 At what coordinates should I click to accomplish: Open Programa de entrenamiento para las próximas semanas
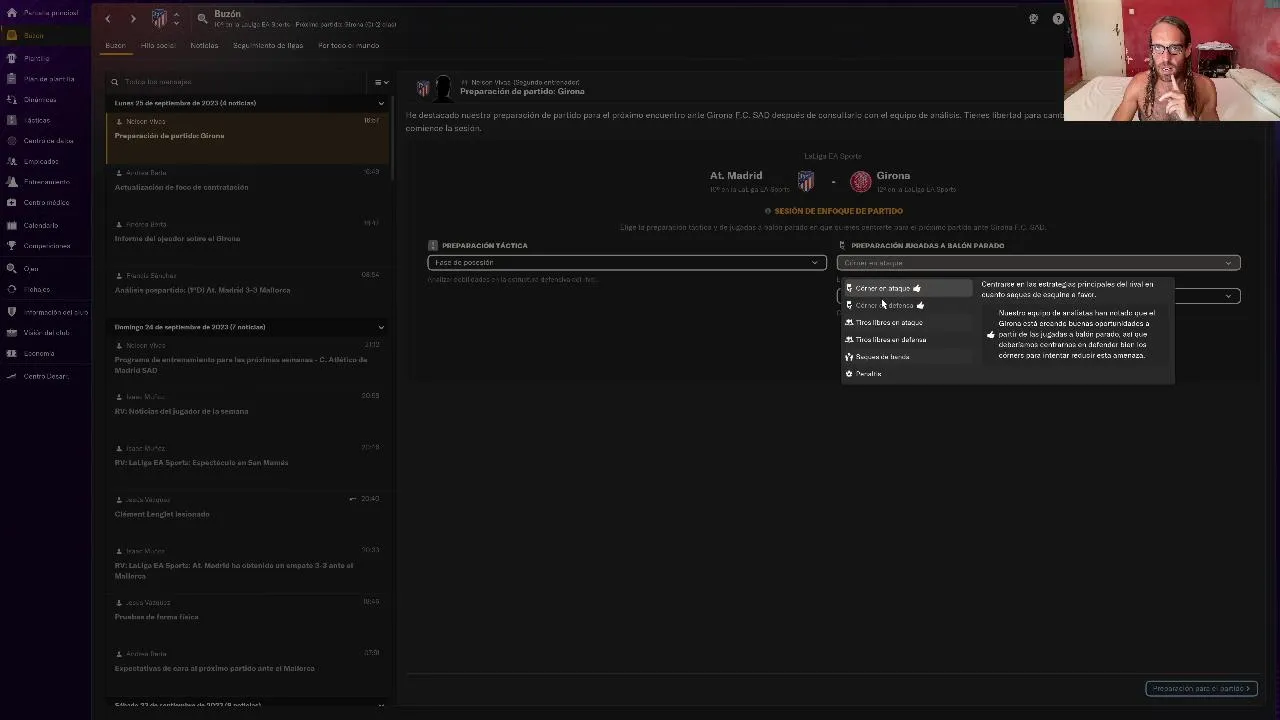(247, 362)
